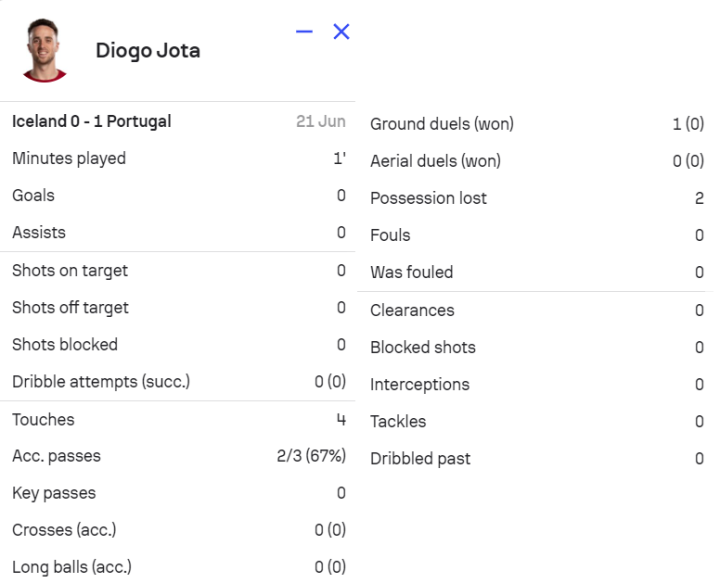Click the Shots on target label
This screenshot has height=583, width=720.
[x=70, y=270]
